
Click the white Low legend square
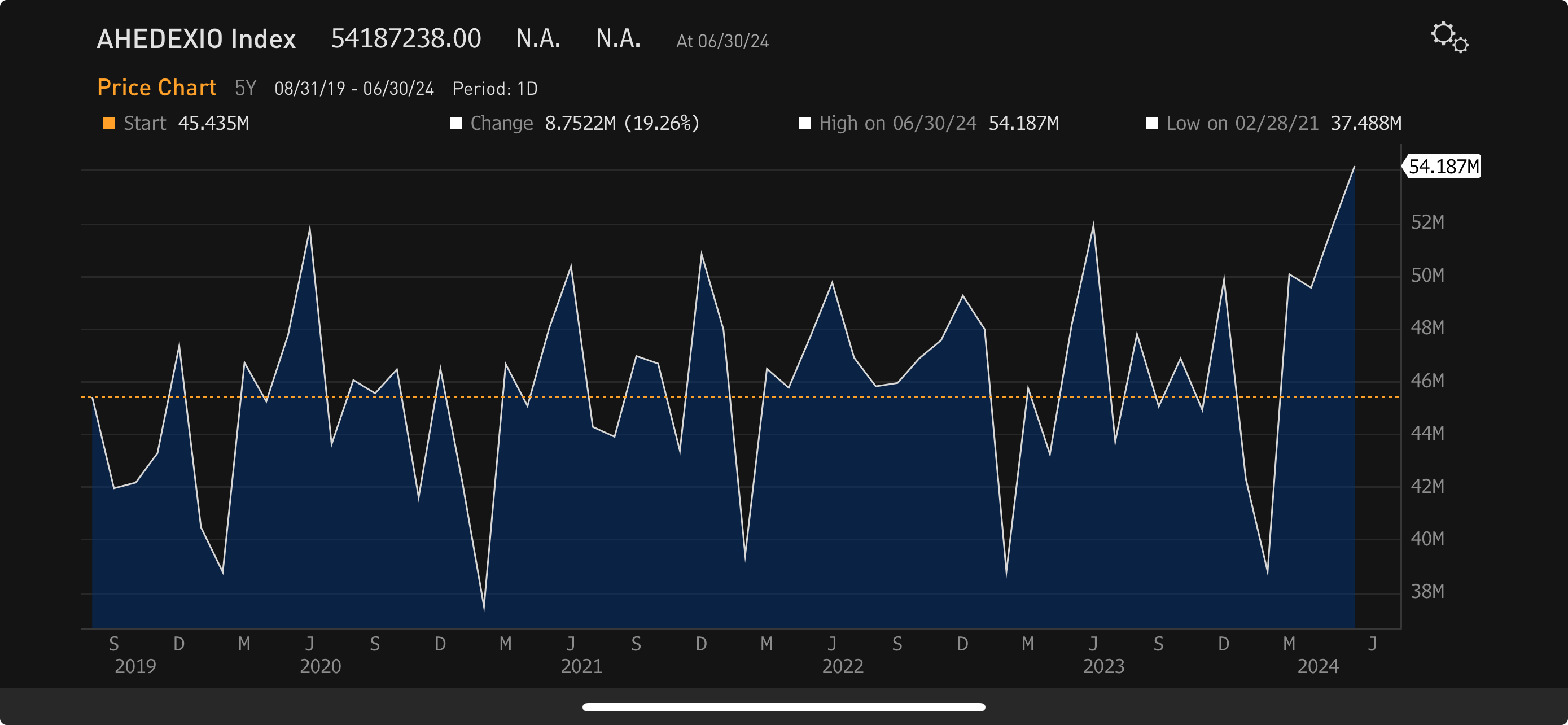pyautogui.click(x=1151, y=123)
